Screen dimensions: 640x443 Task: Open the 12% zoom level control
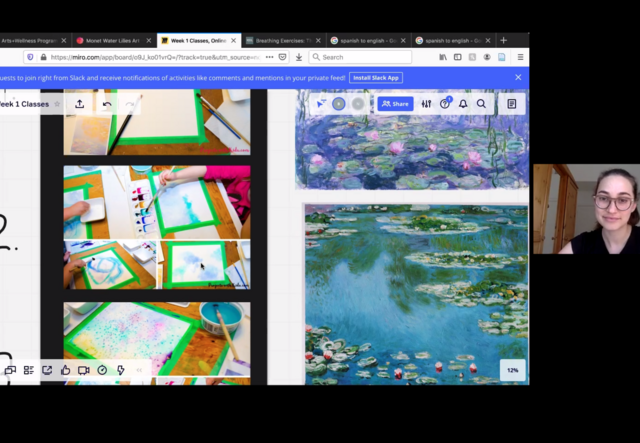point(512,370)
